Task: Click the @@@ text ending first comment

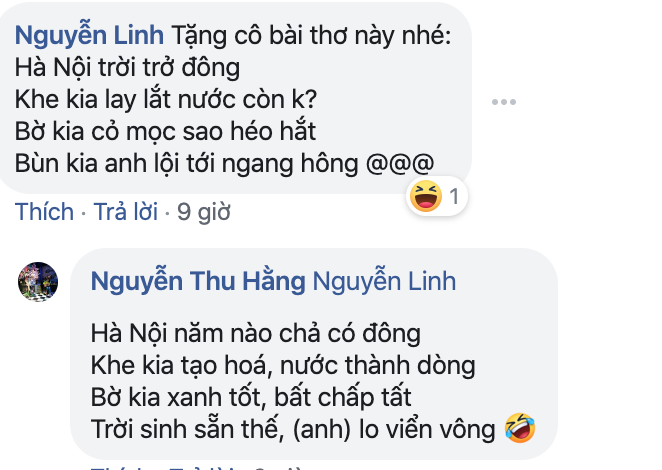Action: tap(400, 163)
